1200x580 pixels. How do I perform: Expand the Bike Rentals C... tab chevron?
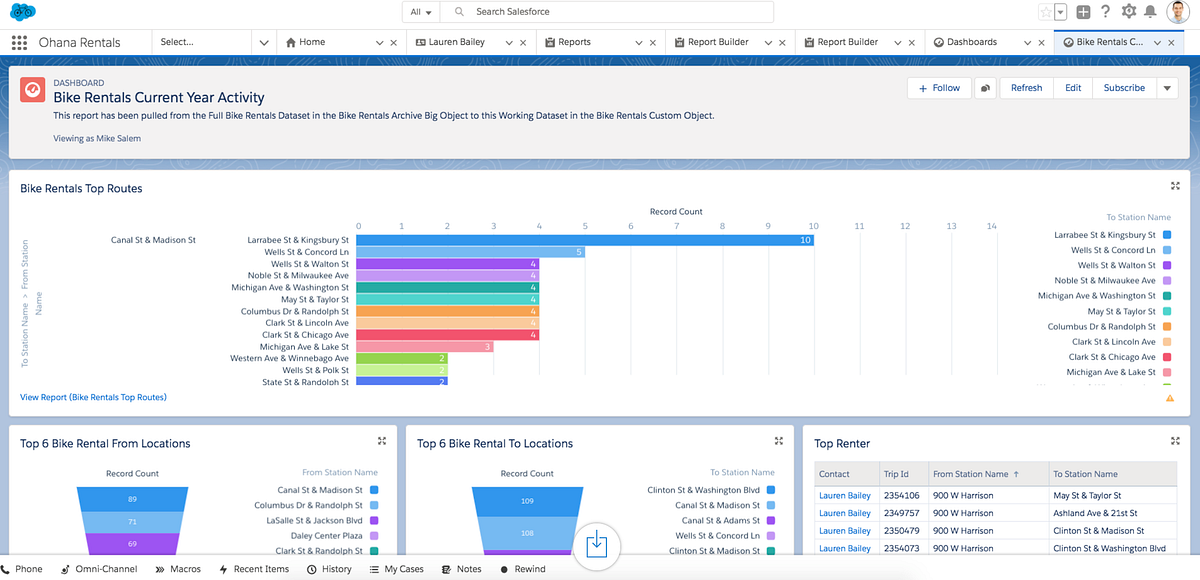point(1158,43)
